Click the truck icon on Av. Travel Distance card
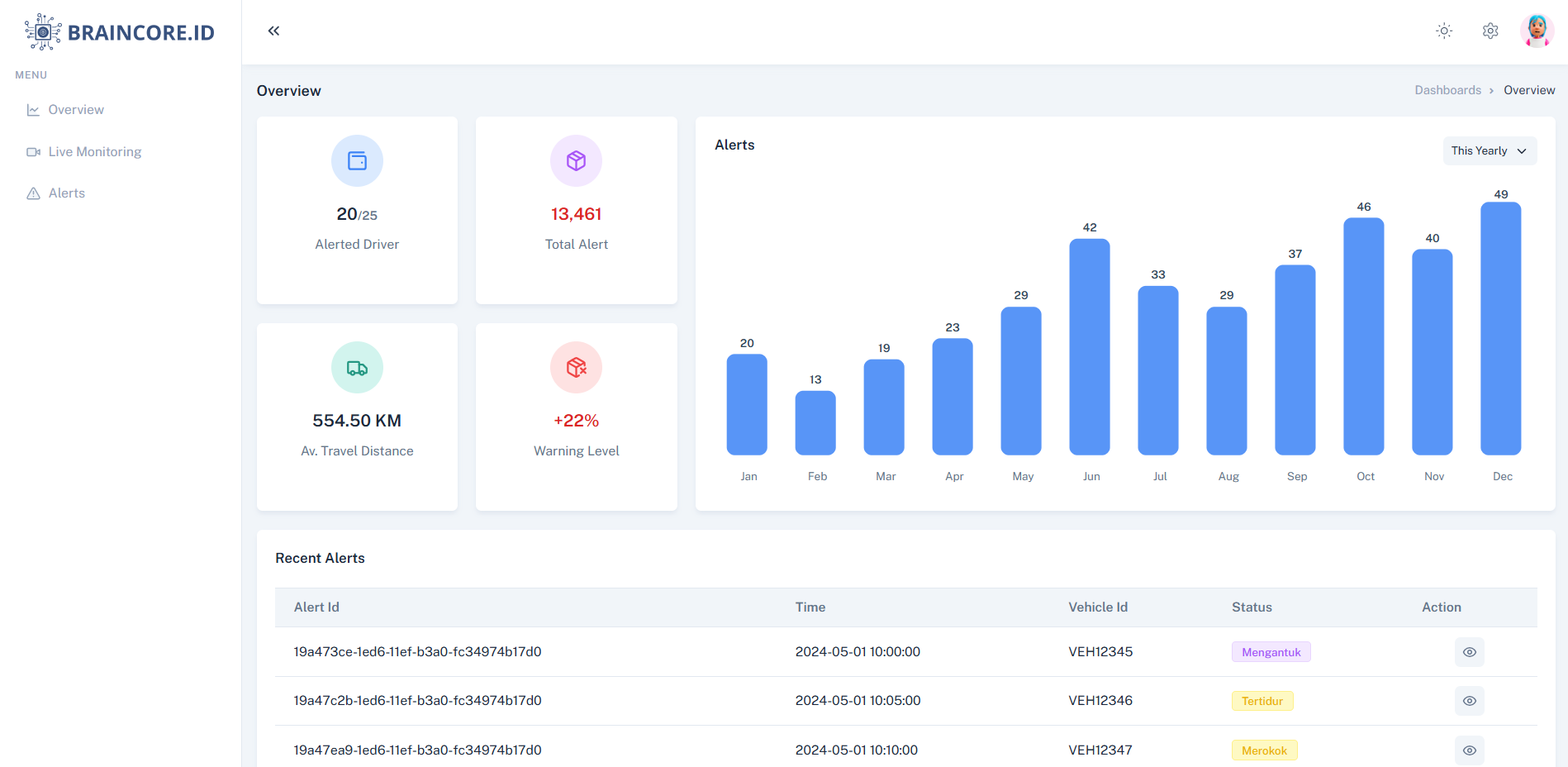Viewport: 1568px width, 767px height. click(357, 367)
